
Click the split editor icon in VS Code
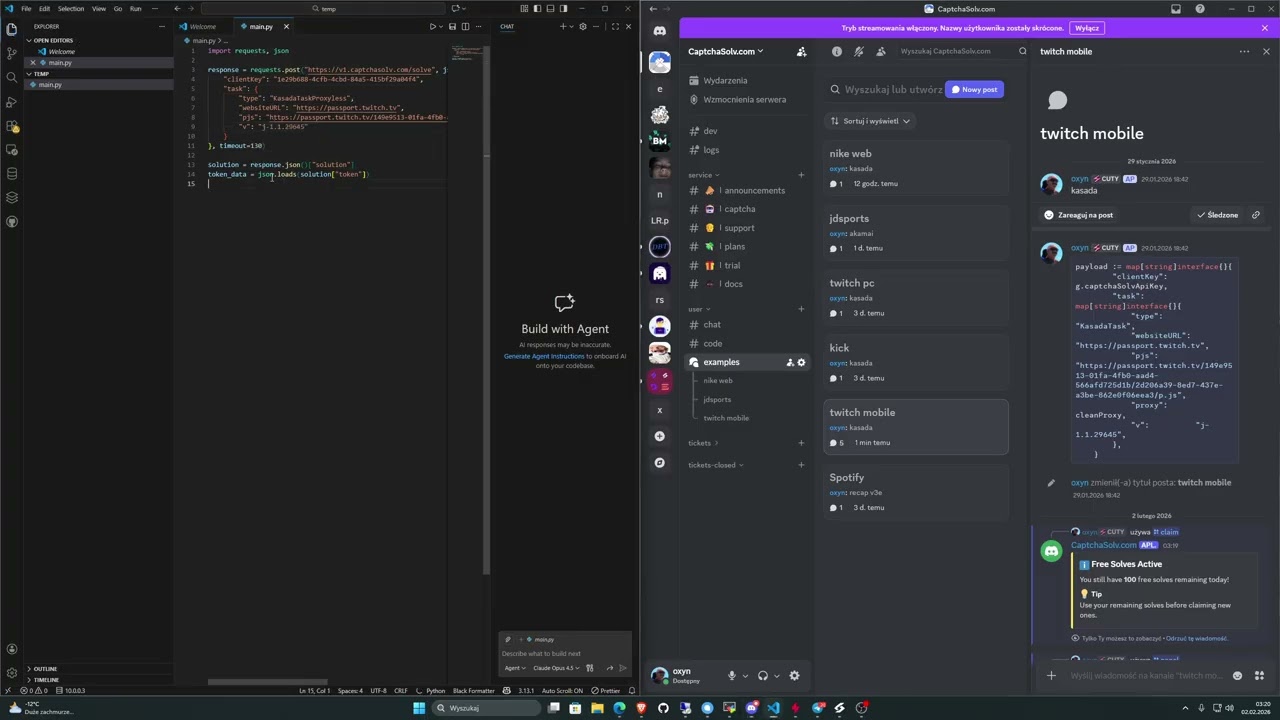pyautogui.click(x=465, y=26)
